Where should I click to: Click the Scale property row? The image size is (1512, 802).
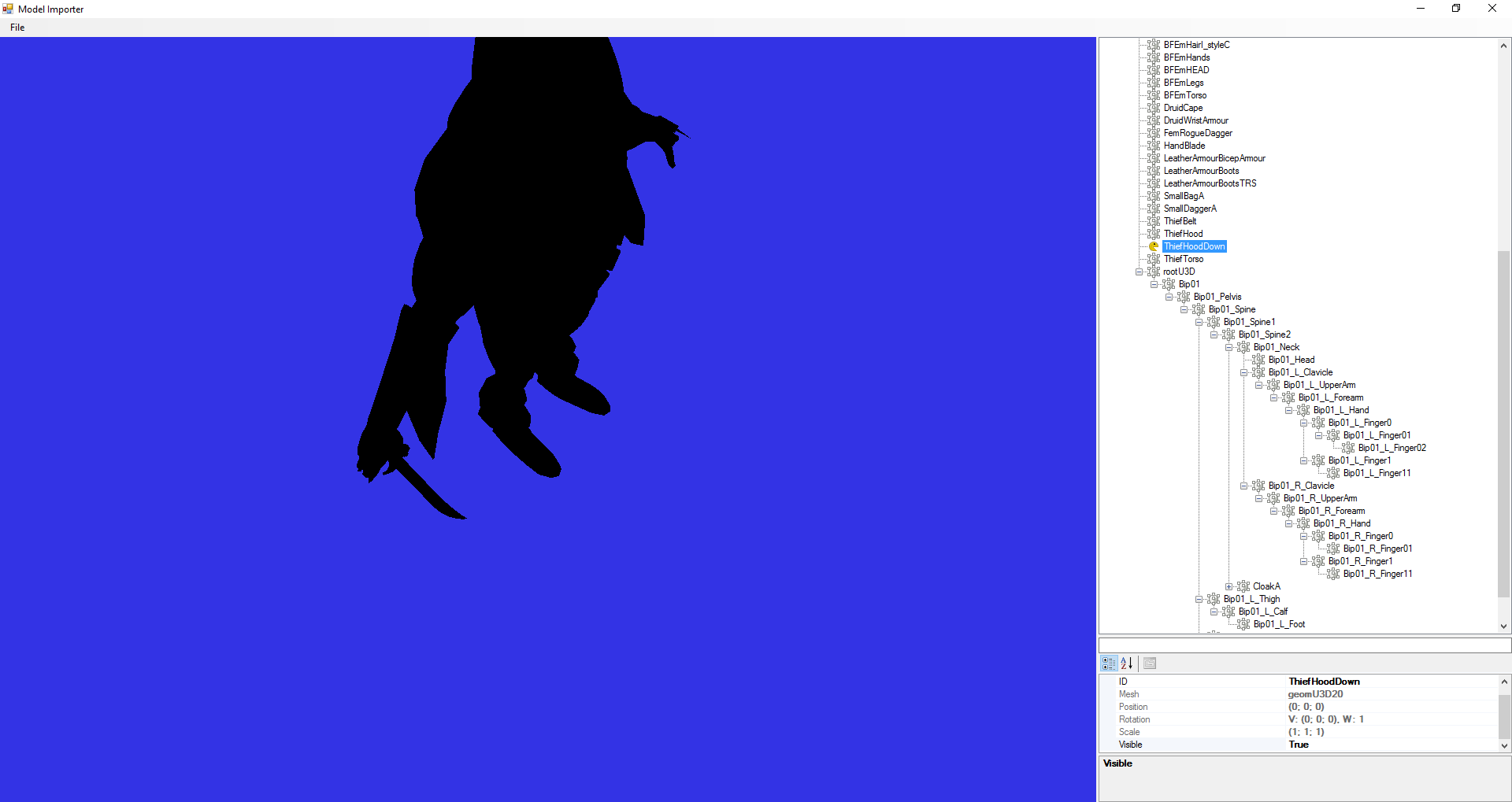[1129, 732]
